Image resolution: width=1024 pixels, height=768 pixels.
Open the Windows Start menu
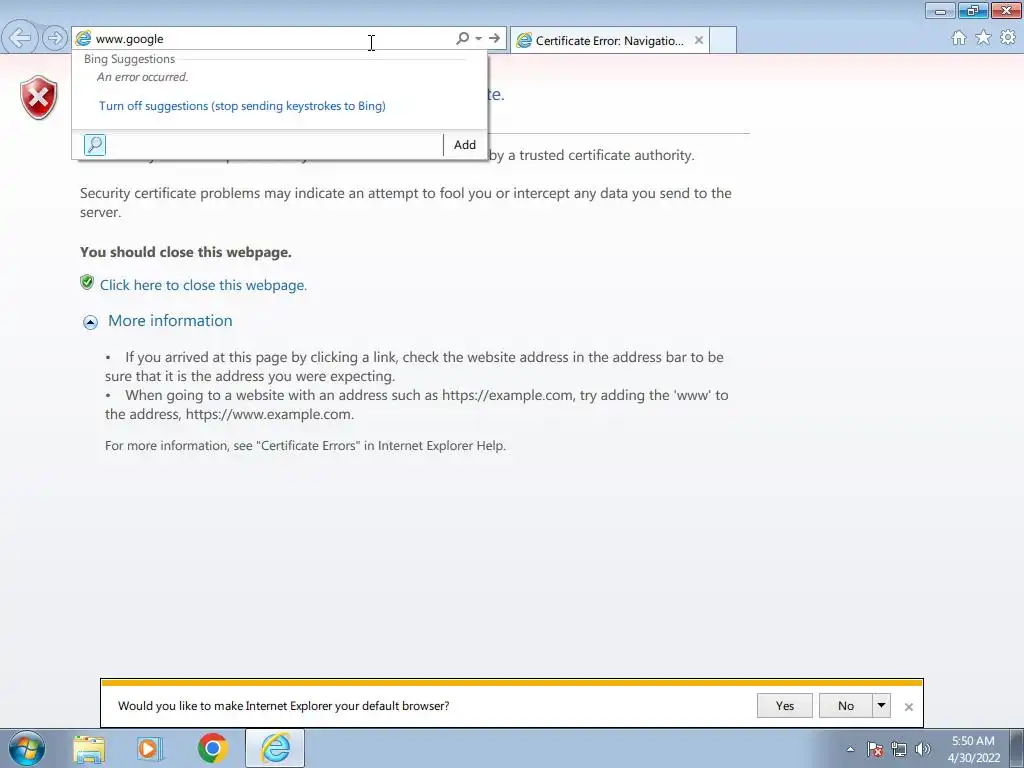(x=27, y=748)
